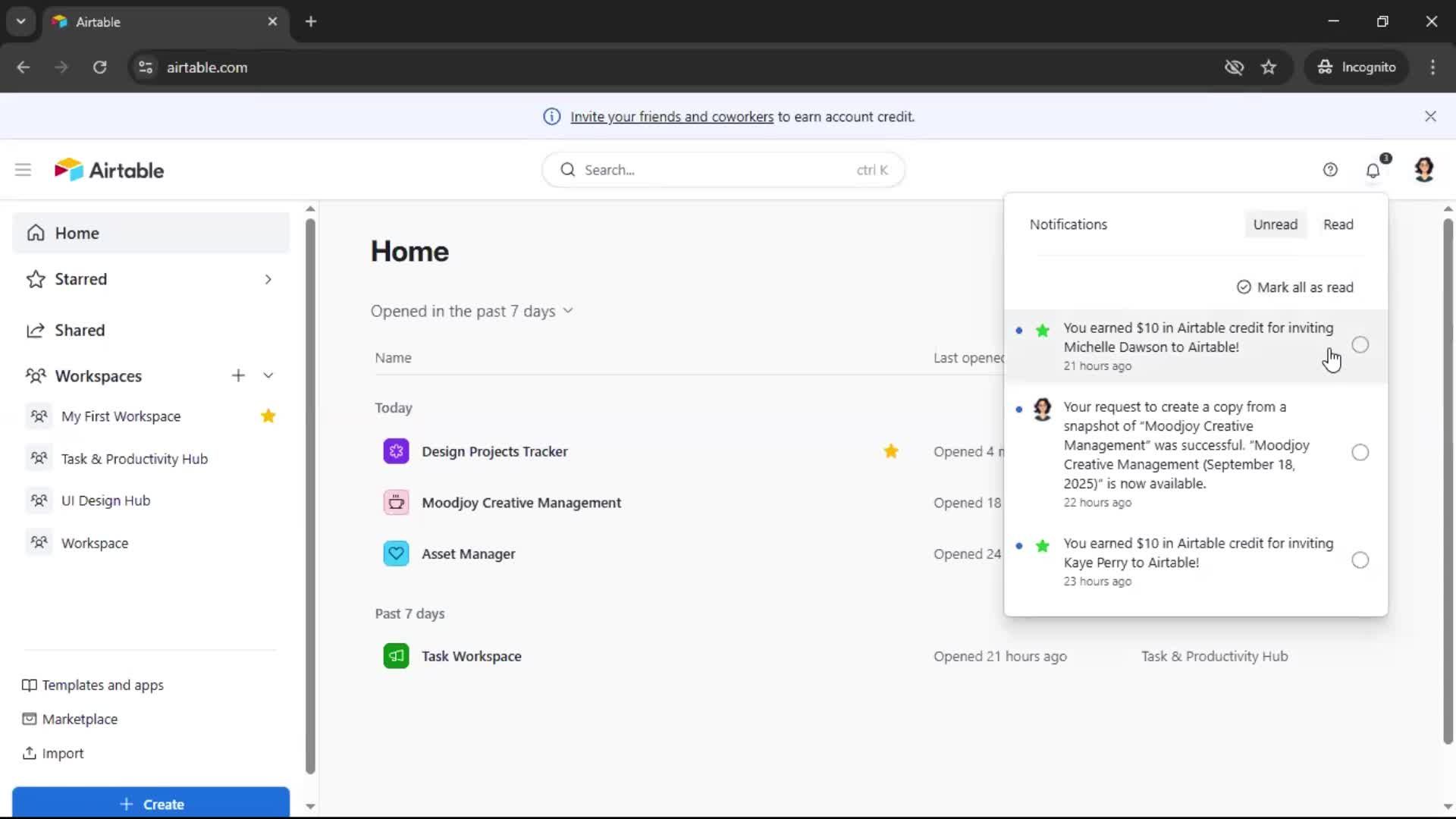Click the green star on Kaye Perry notification
1456x819 pixels.
1043,545
